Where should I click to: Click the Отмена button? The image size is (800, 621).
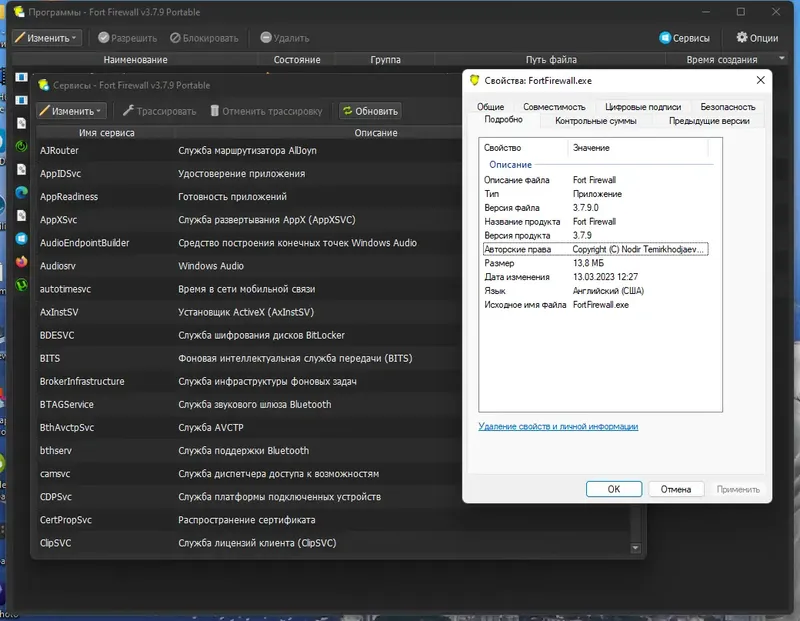[676, 489]
